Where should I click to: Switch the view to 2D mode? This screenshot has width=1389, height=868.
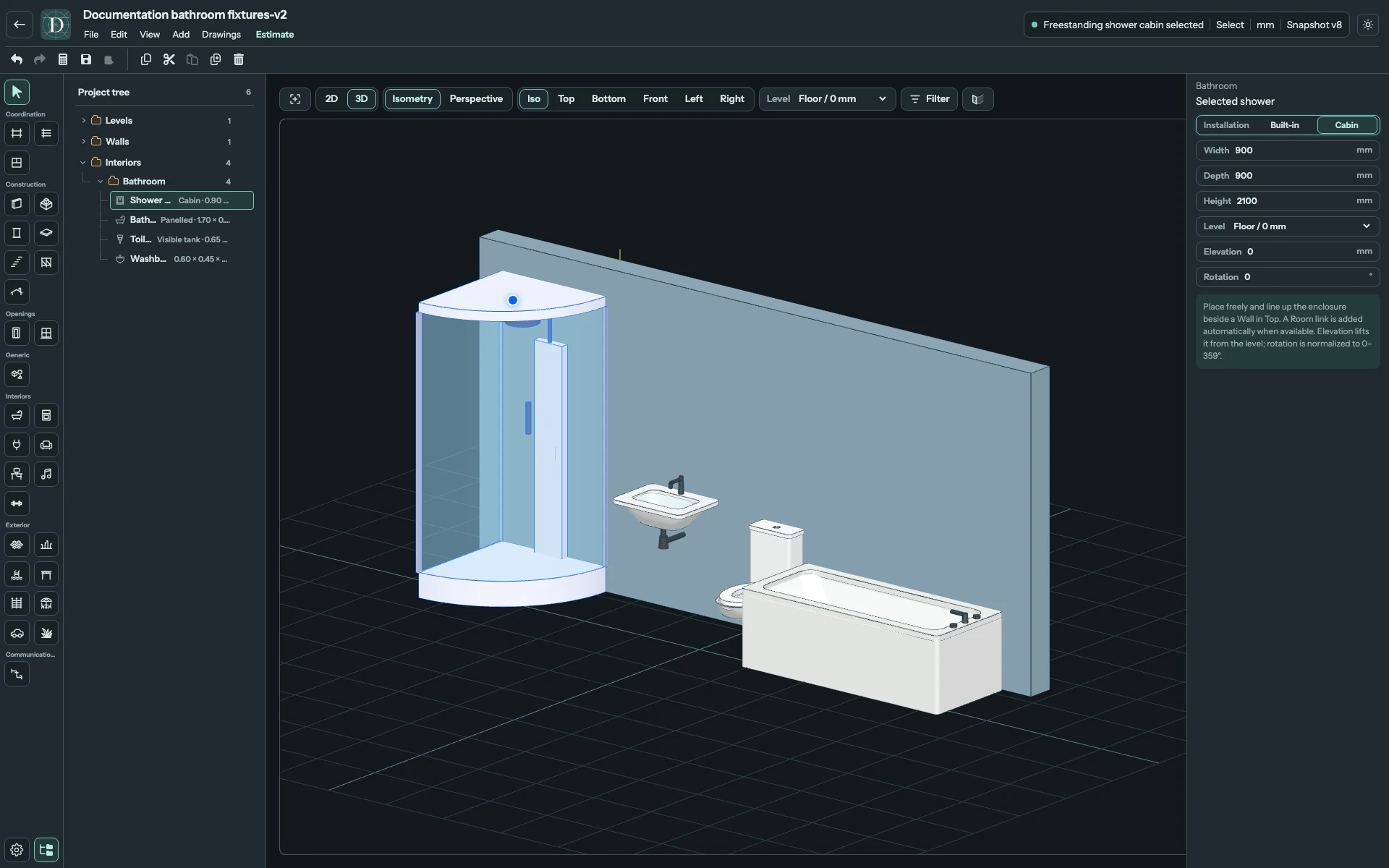point(331,99)
